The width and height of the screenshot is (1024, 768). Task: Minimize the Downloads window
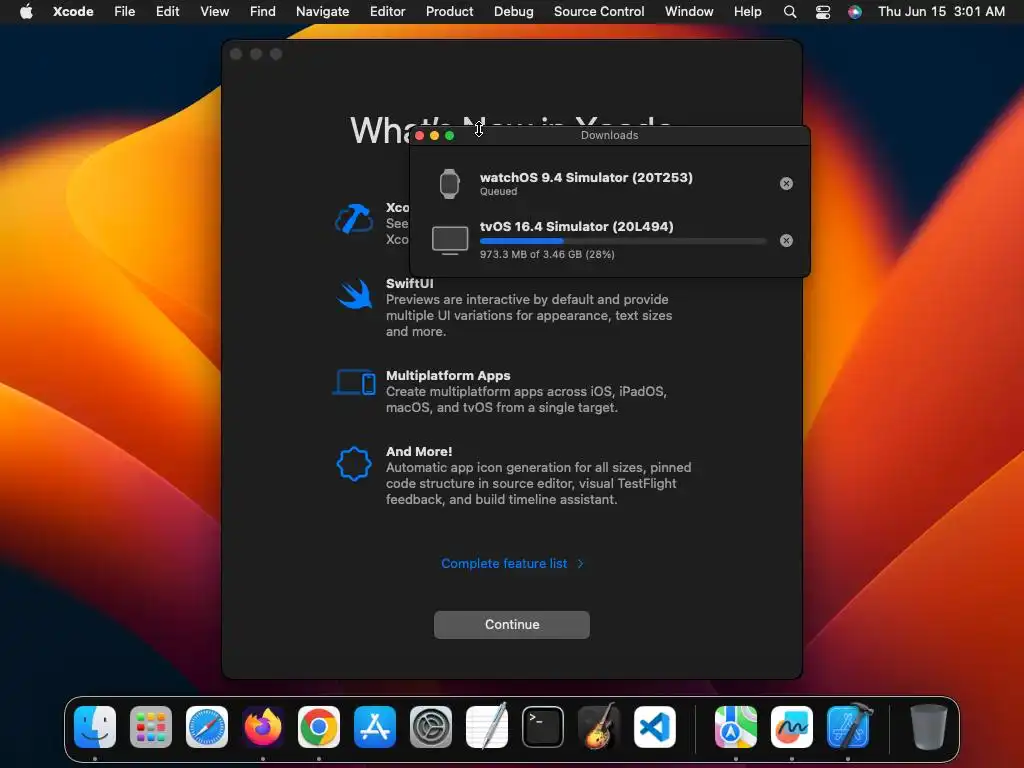point(434,136)
